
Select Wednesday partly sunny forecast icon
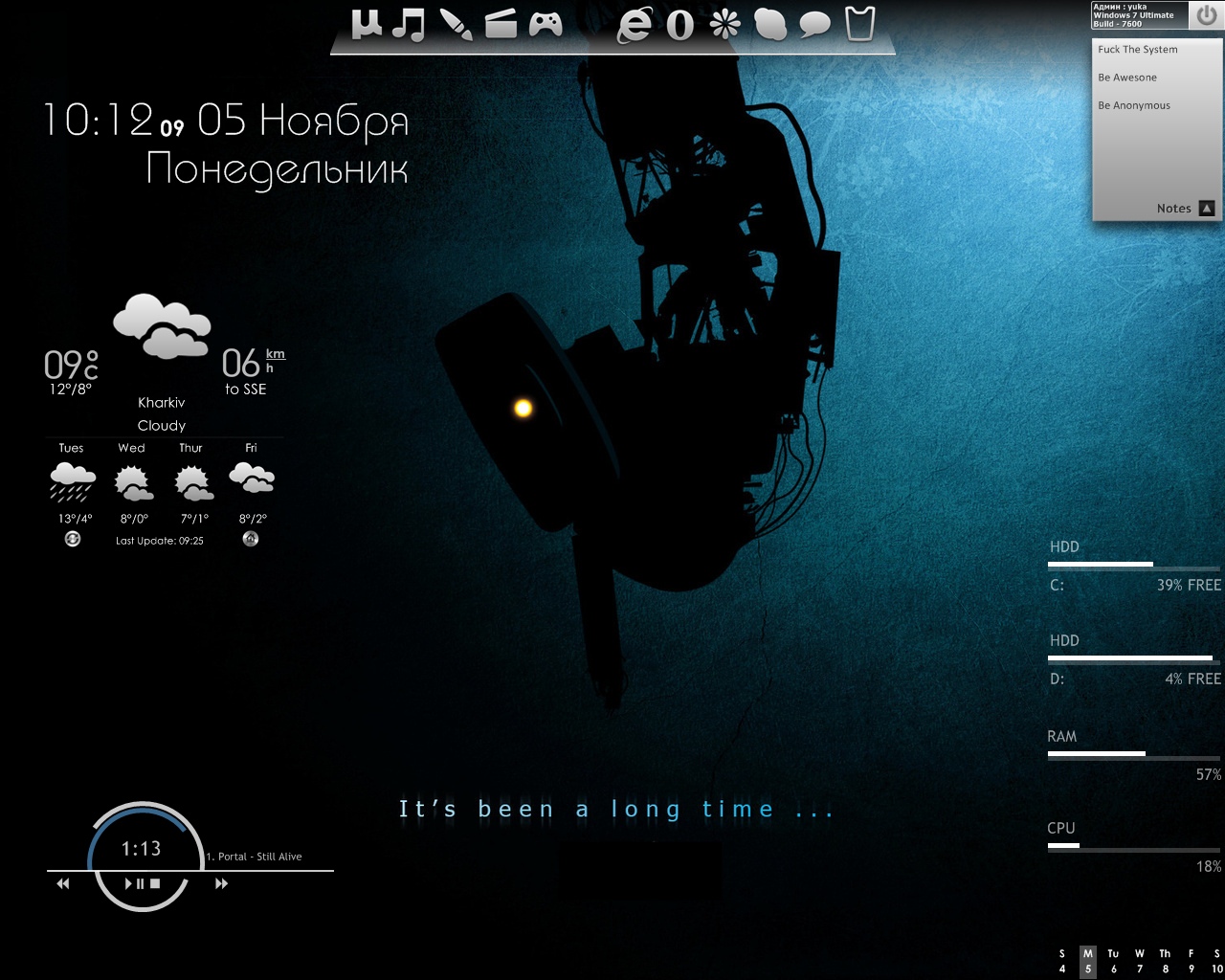tap(134, 483)
